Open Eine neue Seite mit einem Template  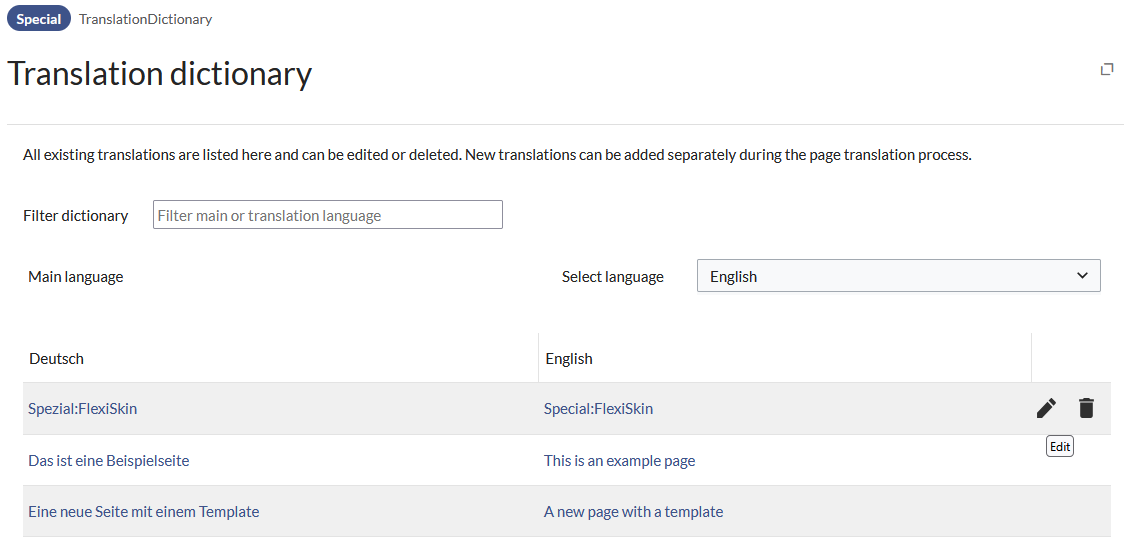click(143, 511)
